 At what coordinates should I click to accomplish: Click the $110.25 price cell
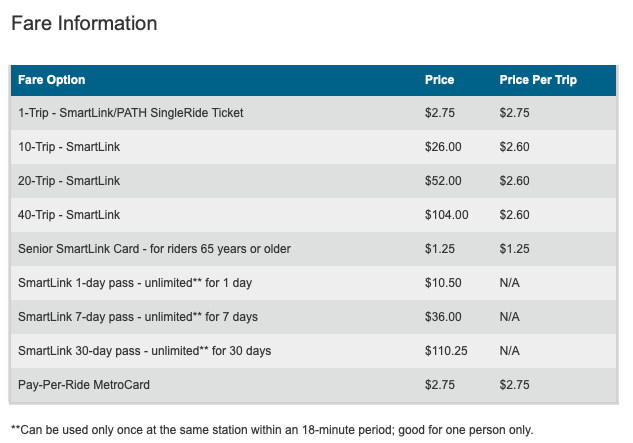[x=446, y=351]
